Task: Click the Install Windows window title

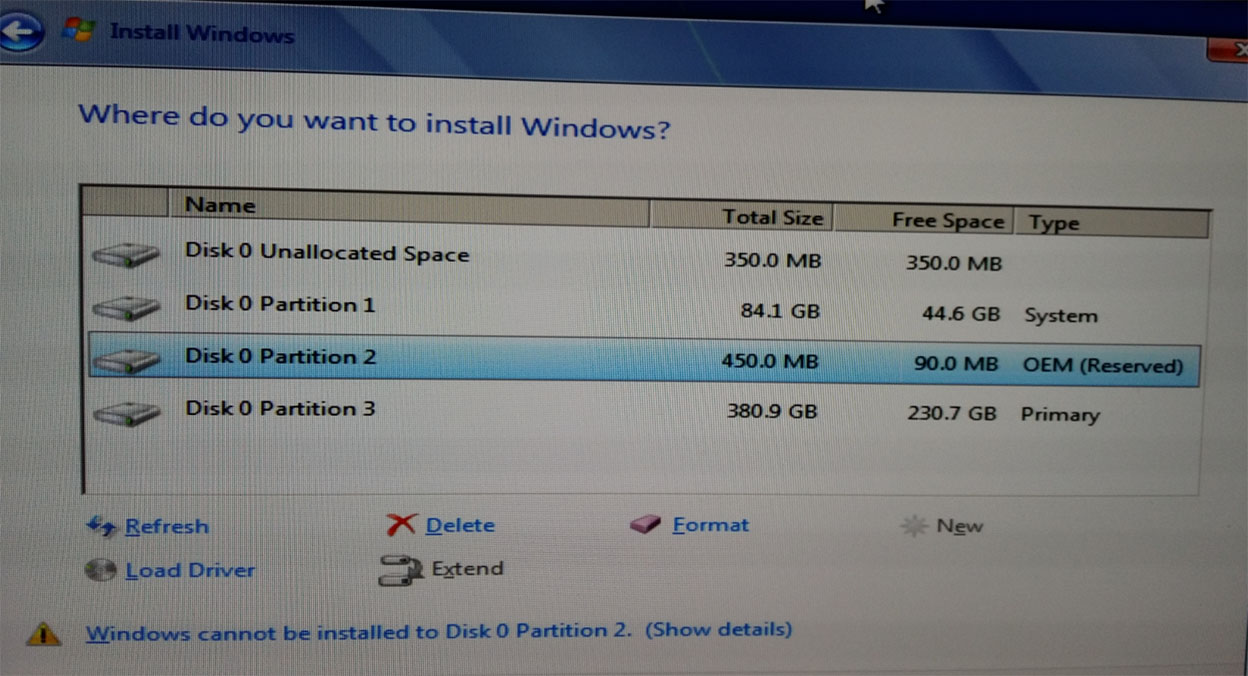Action: pos(203,32)
